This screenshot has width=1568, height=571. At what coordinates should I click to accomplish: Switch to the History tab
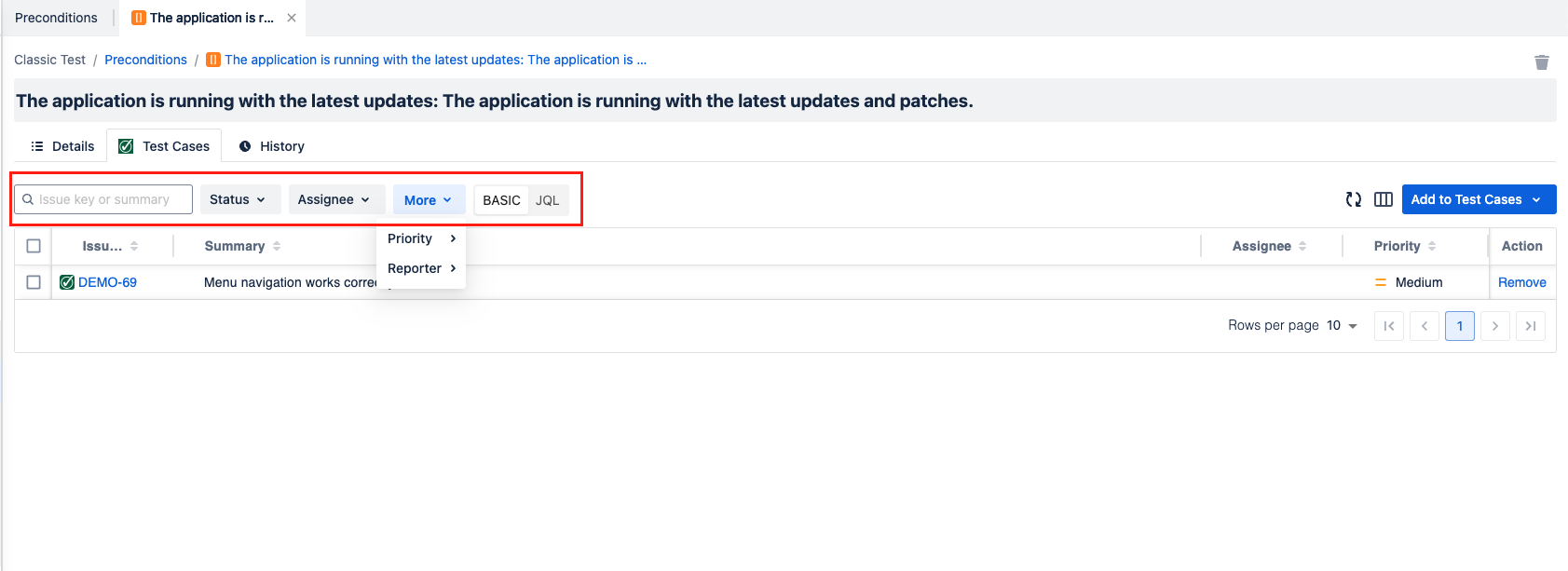click(x=272, y=146)
